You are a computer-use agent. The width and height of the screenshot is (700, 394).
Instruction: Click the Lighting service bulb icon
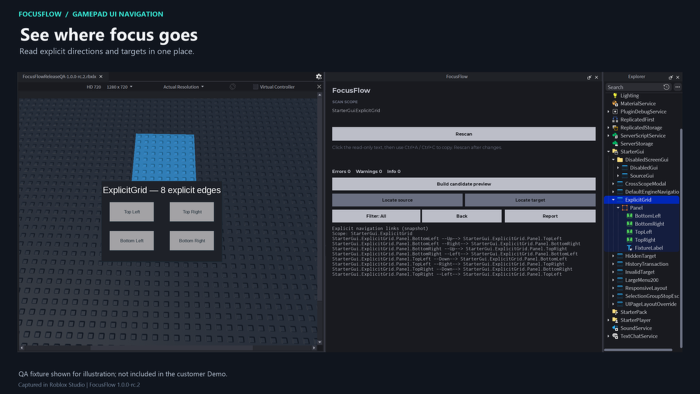615,95
